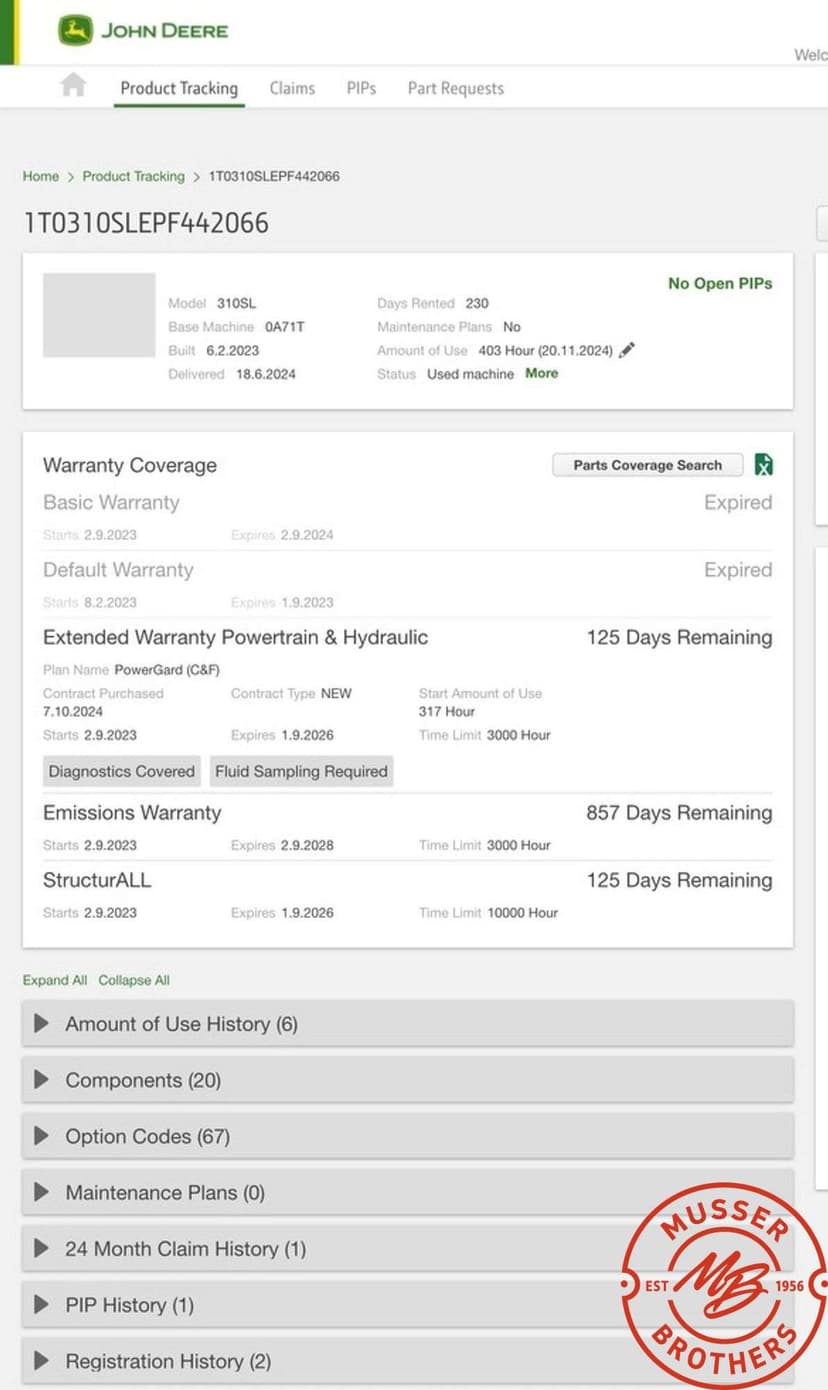Go to the Home icon in navigation
This screenshot has width=828, height=1390.
pyautogui.click(x=73, y=86)
